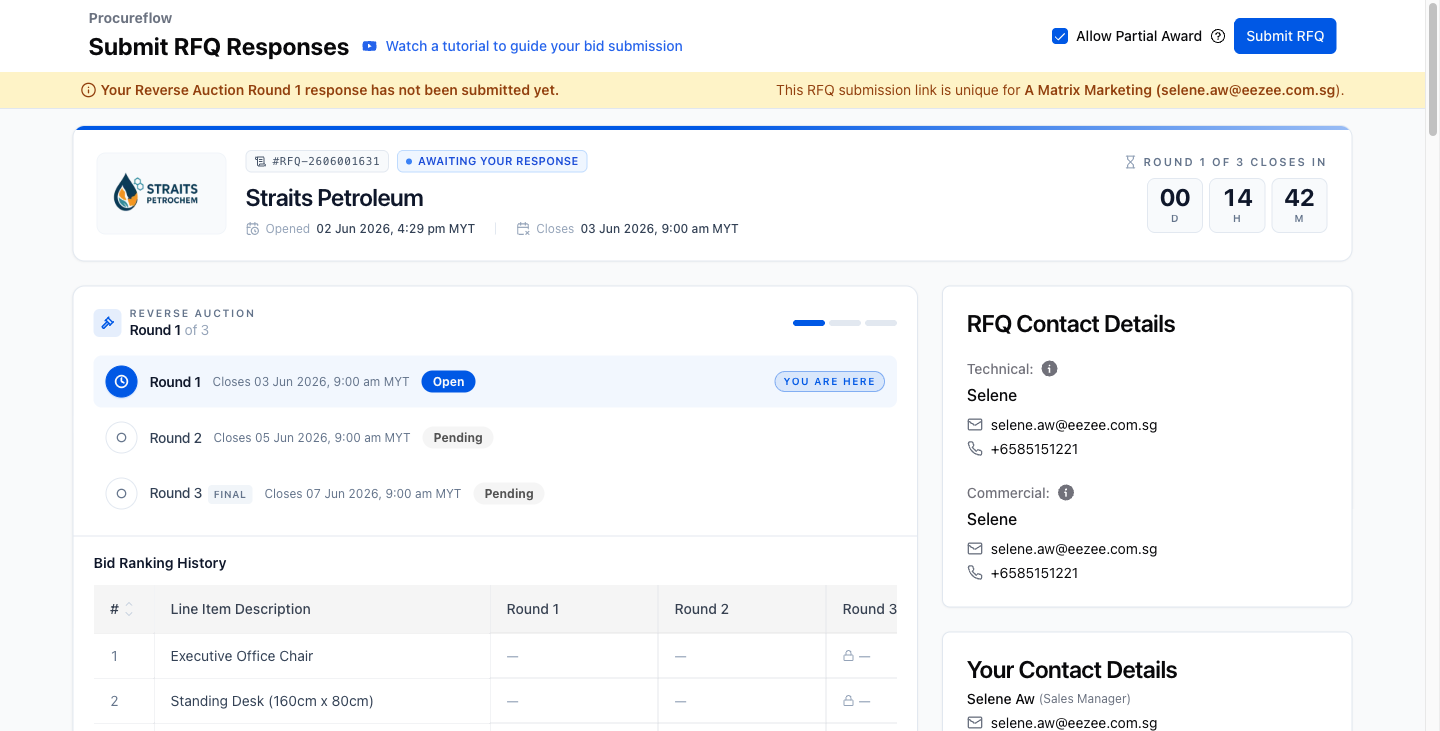
Task: Click the Closes date calendar icon
Action: pyautogui.click(x=523, y=229)
